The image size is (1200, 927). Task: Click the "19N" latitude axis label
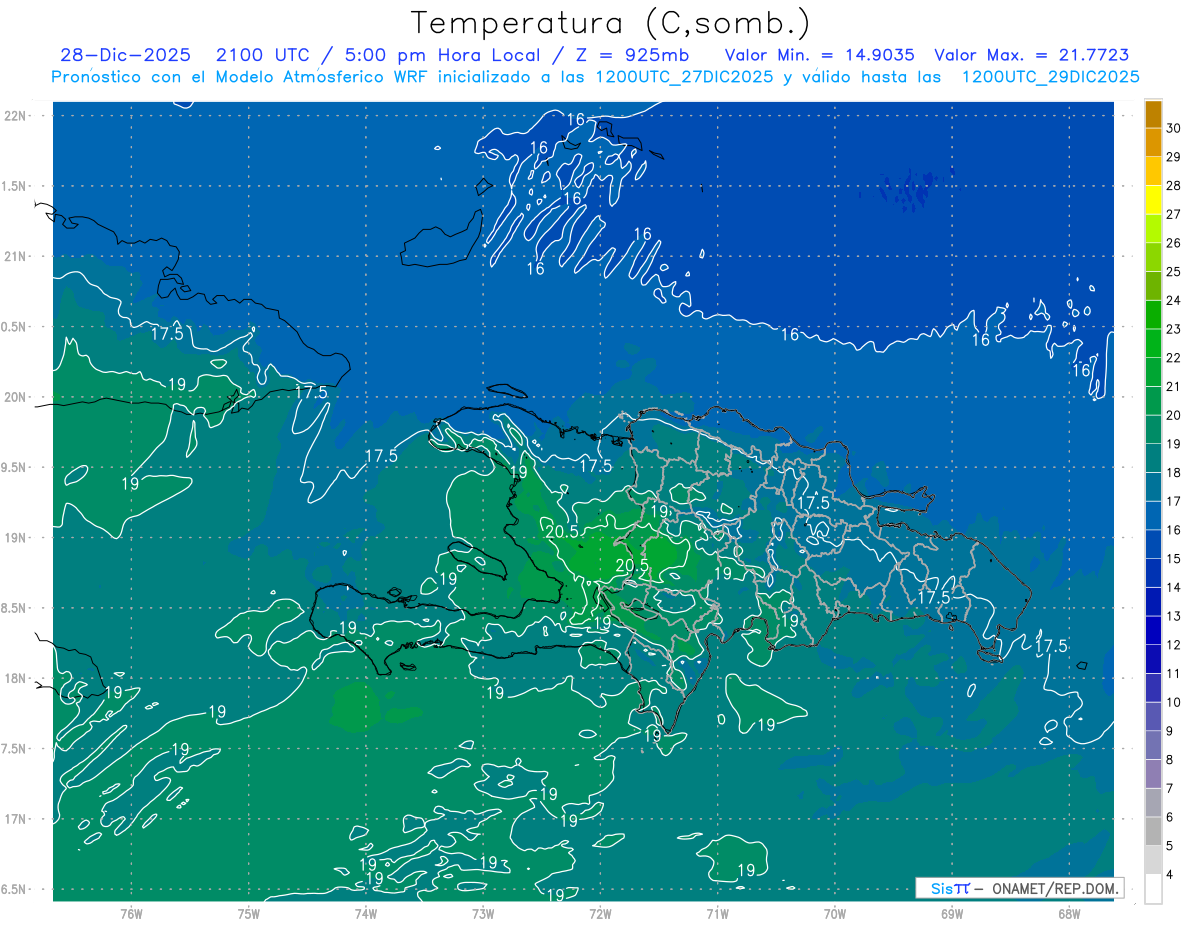click(17, 538)
